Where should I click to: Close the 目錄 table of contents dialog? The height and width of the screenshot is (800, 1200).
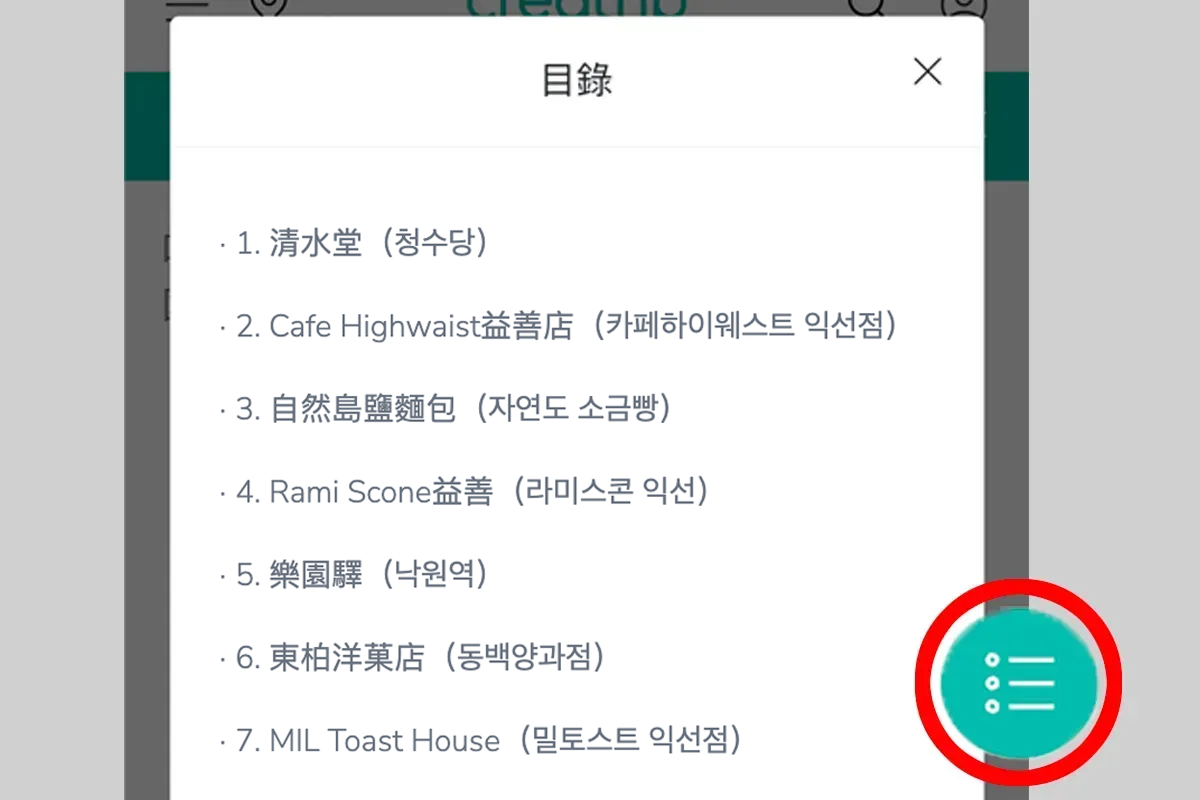click(x=928, y=72)
